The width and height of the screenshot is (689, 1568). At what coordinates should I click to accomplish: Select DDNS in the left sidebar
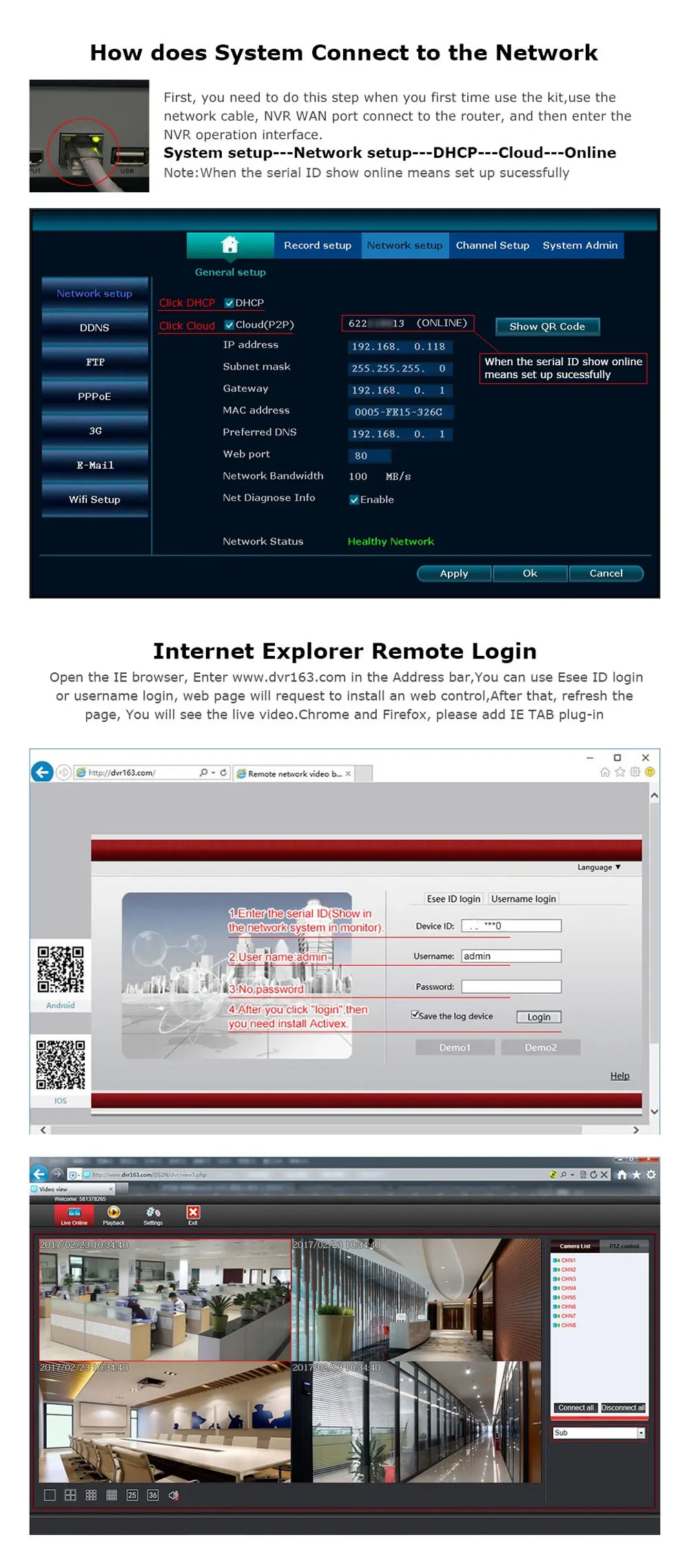click(x=95, y=327)
